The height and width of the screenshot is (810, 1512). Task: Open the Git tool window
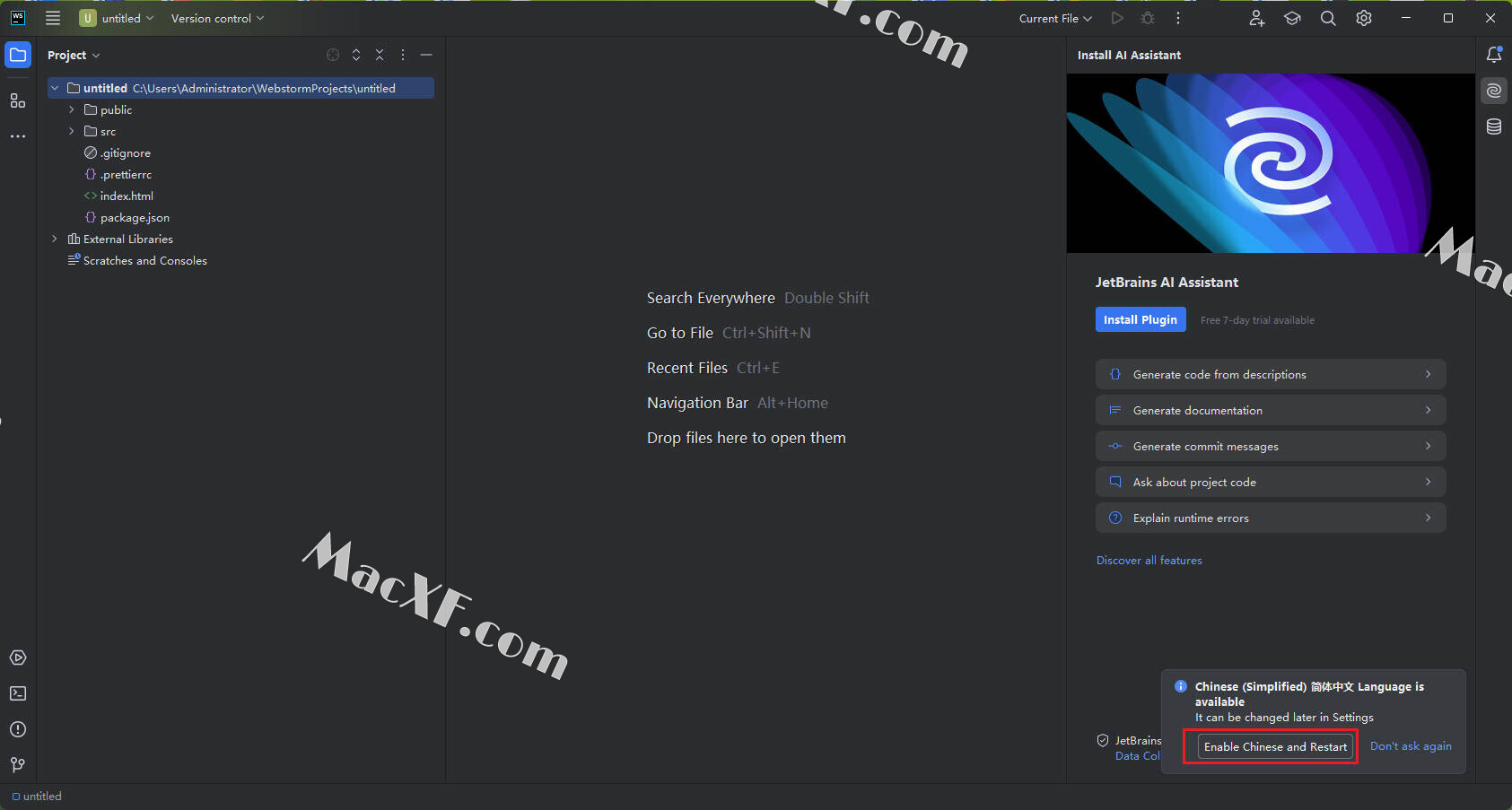coord(18,765)
